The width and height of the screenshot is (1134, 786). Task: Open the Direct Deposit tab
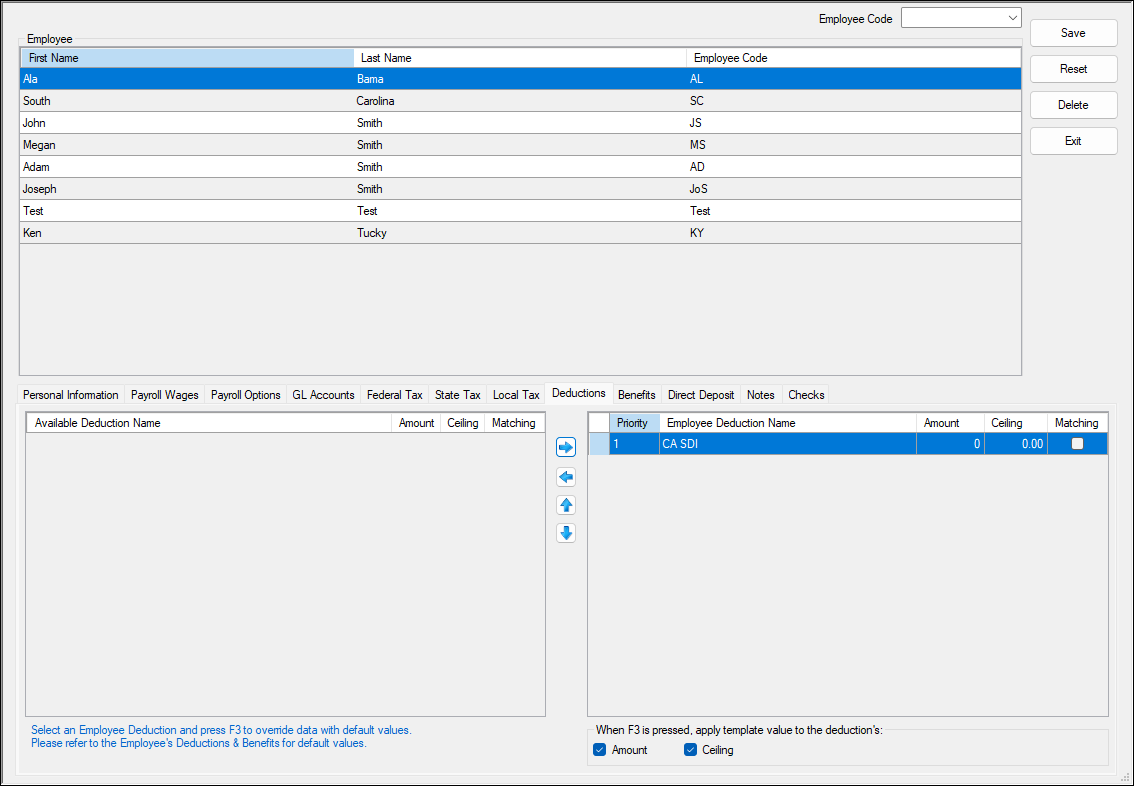pos(700,395)
